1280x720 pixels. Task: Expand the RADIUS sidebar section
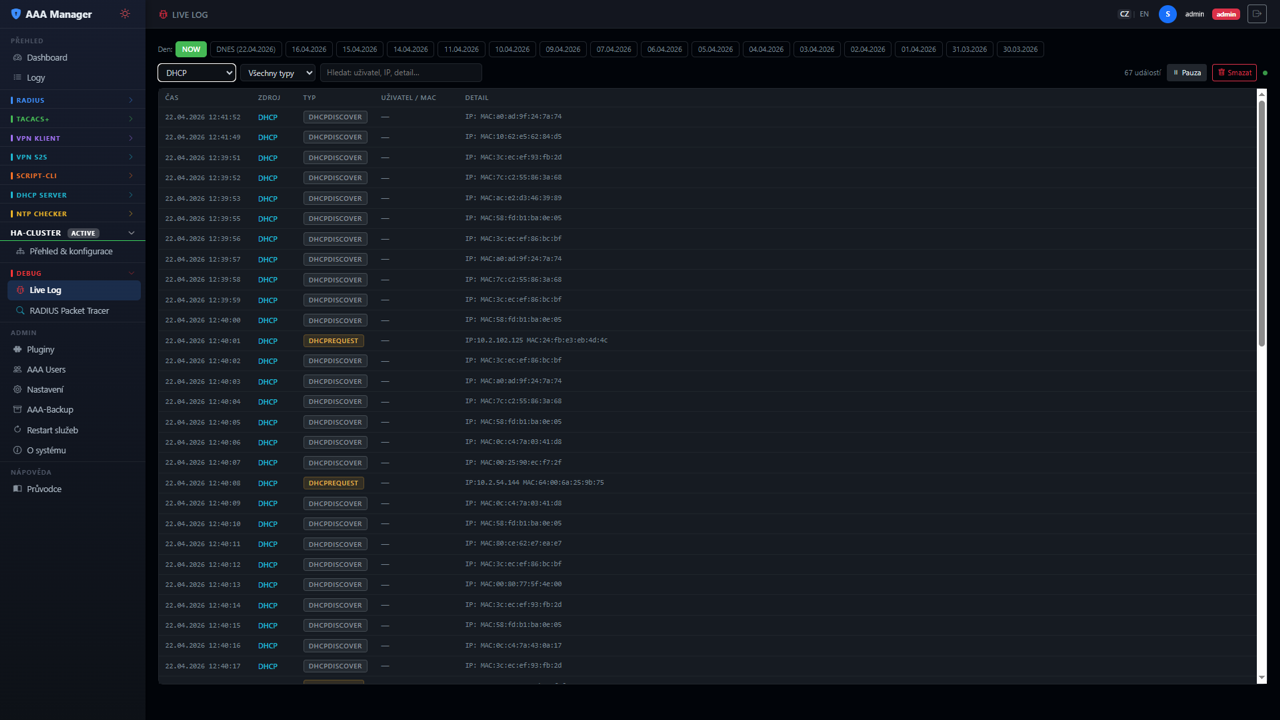(x=72, y=100)
